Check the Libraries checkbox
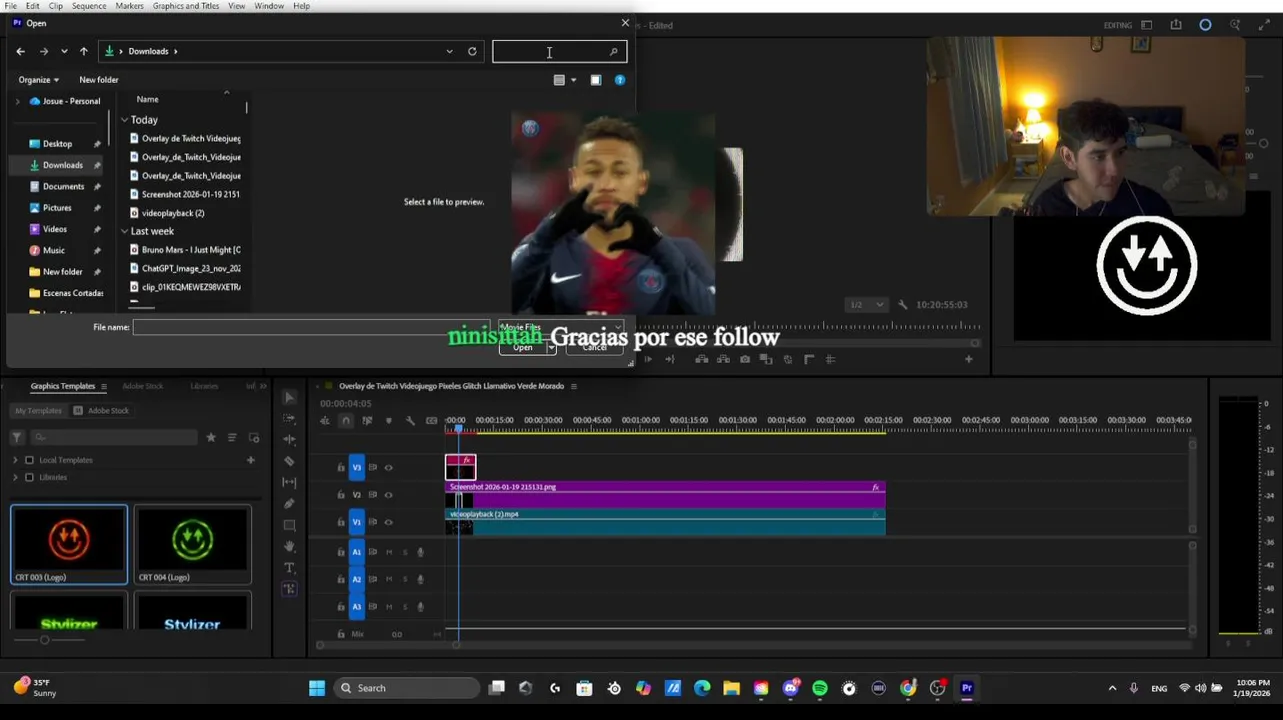Screen dimensions: 1283x720 (29, 477)
